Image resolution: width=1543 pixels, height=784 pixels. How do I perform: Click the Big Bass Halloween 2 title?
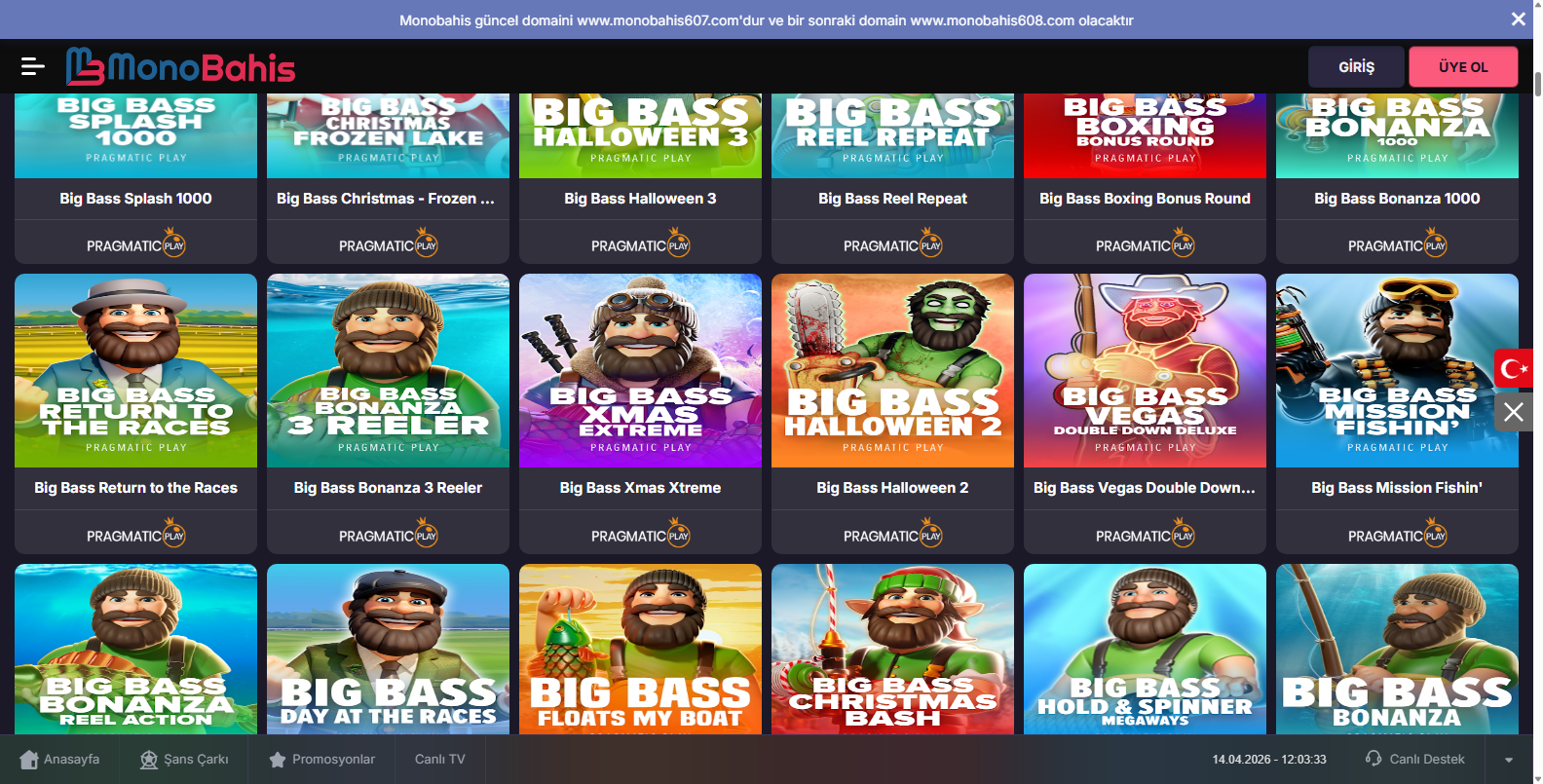(892, 488)
